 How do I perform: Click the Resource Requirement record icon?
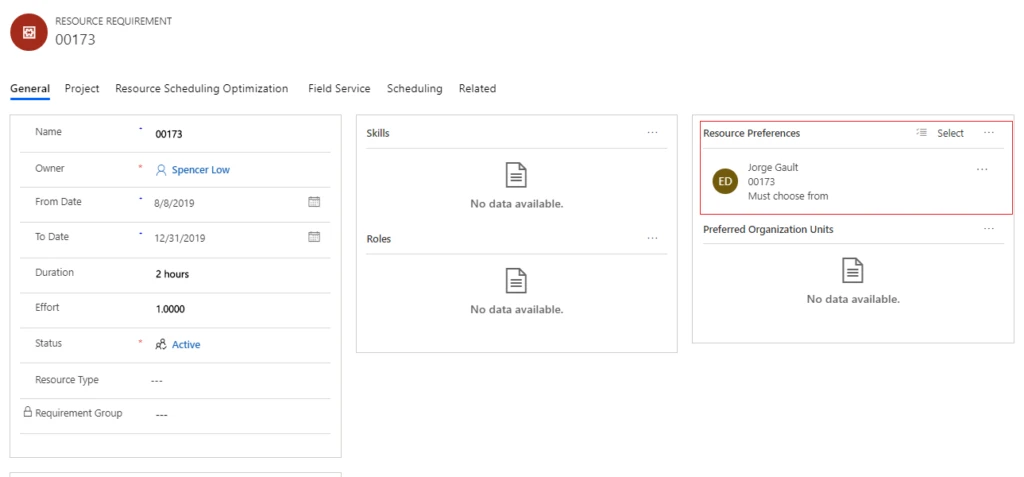[x=29, y=31]
